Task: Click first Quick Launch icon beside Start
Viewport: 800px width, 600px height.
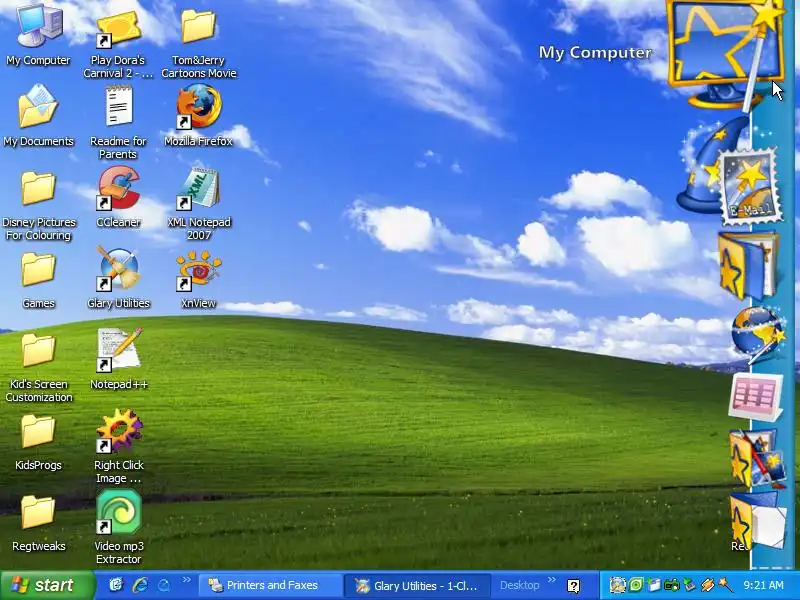Action: pyautogui.click(x=116, y=585)
